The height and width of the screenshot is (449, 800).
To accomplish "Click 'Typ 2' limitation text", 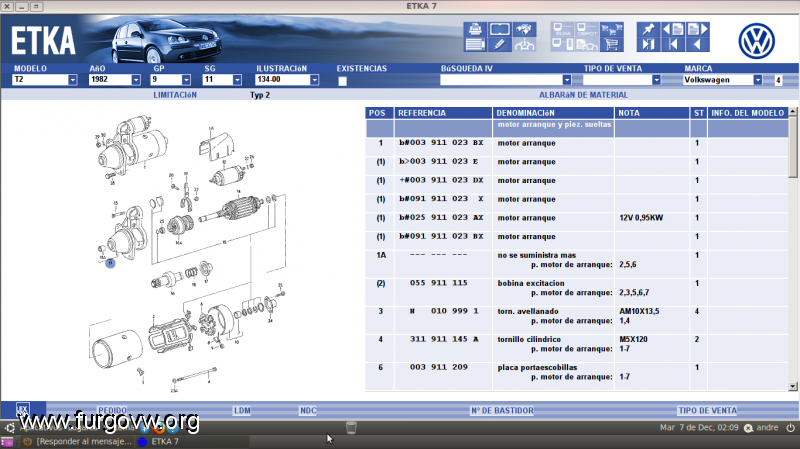I will tap(260, 95).
